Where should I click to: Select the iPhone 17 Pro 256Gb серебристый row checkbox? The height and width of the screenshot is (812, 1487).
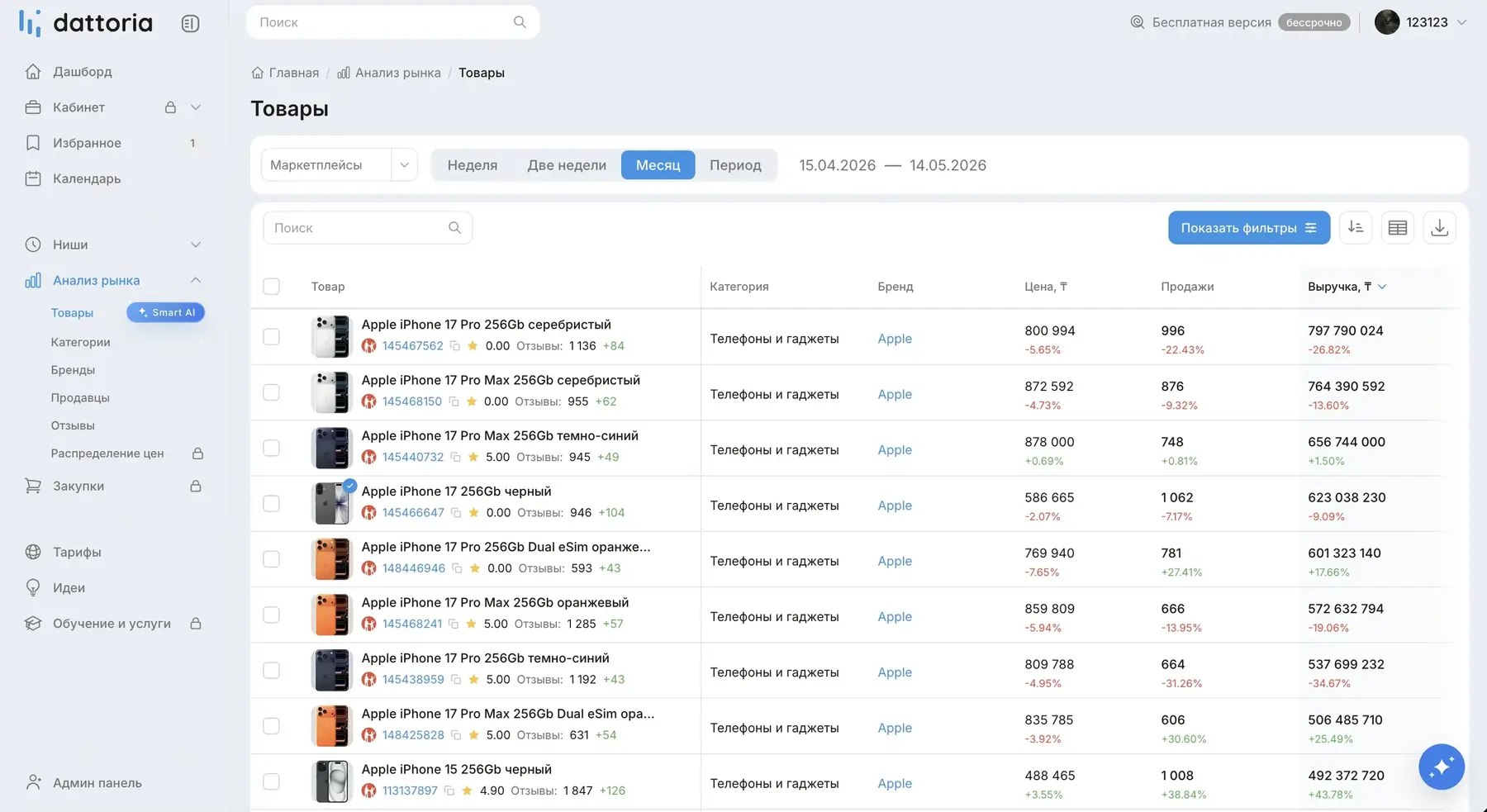[x=271, y=337]
